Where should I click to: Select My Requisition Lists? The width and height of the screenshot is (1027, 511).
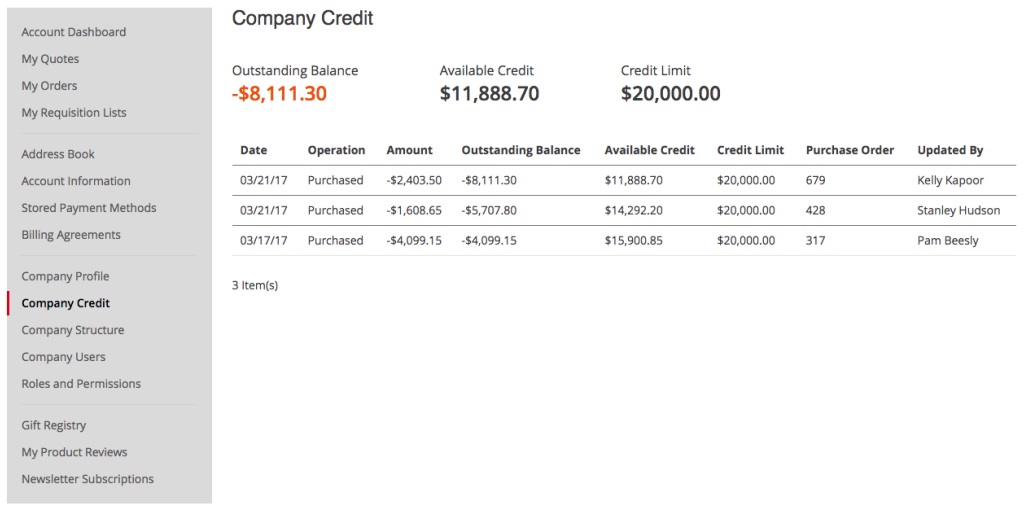pyautogui.click(x=74, y=113)
